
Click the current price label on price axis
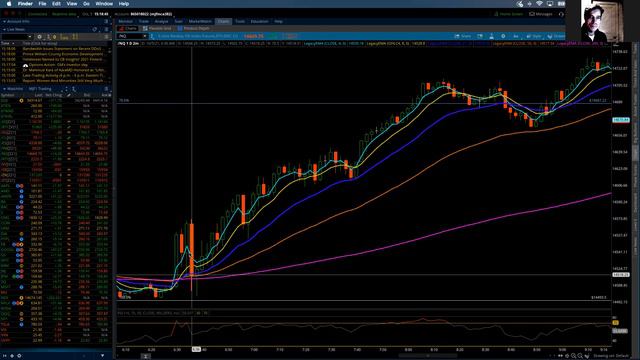point(620,120)
